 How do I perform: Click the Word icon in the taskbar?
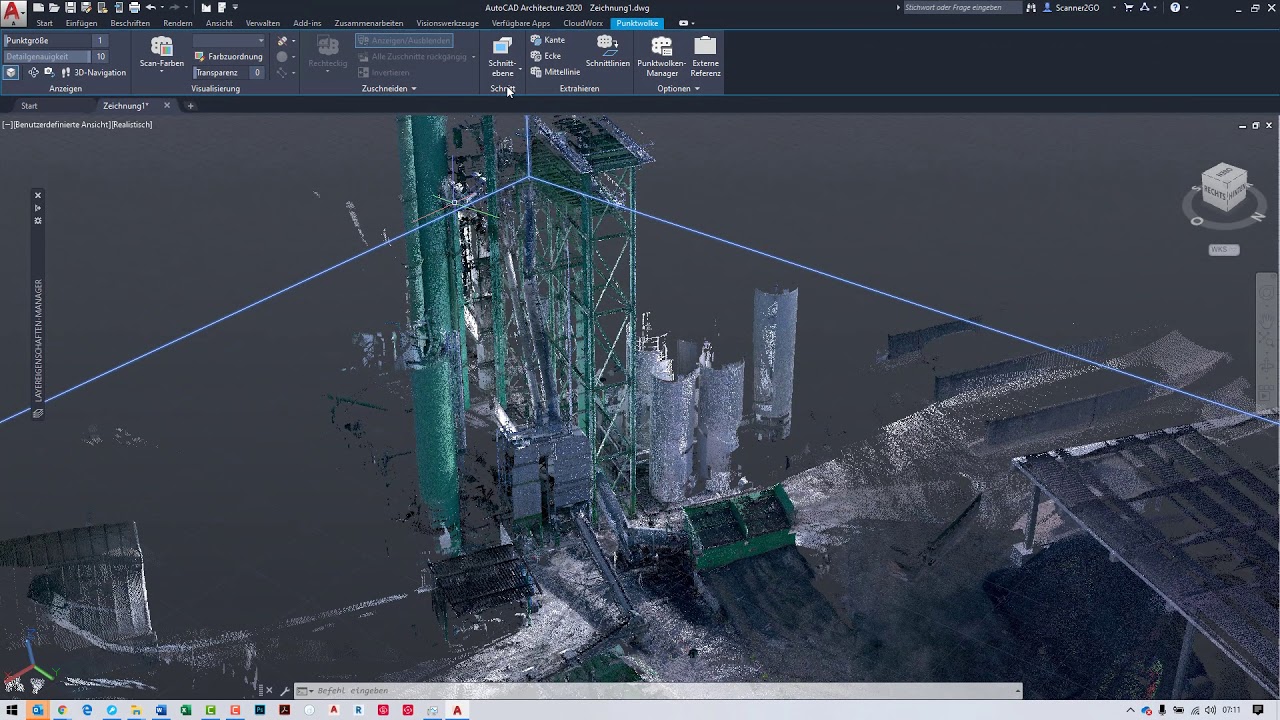pyautogui.click(x=161, y=710)
